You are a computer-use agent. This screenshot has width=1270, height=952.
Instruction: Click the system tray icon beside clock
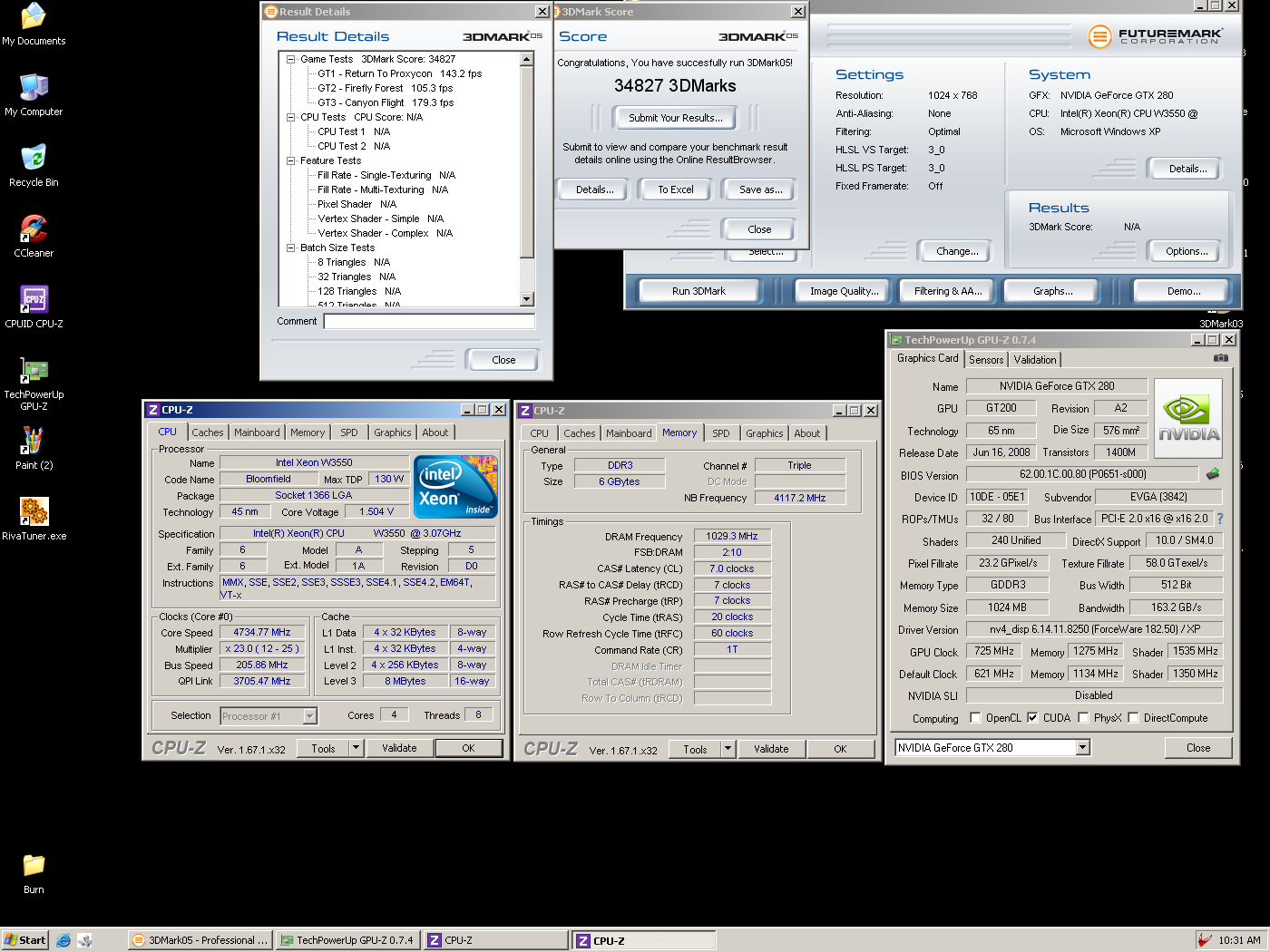pyautogui.click(x=1205, y=940)
